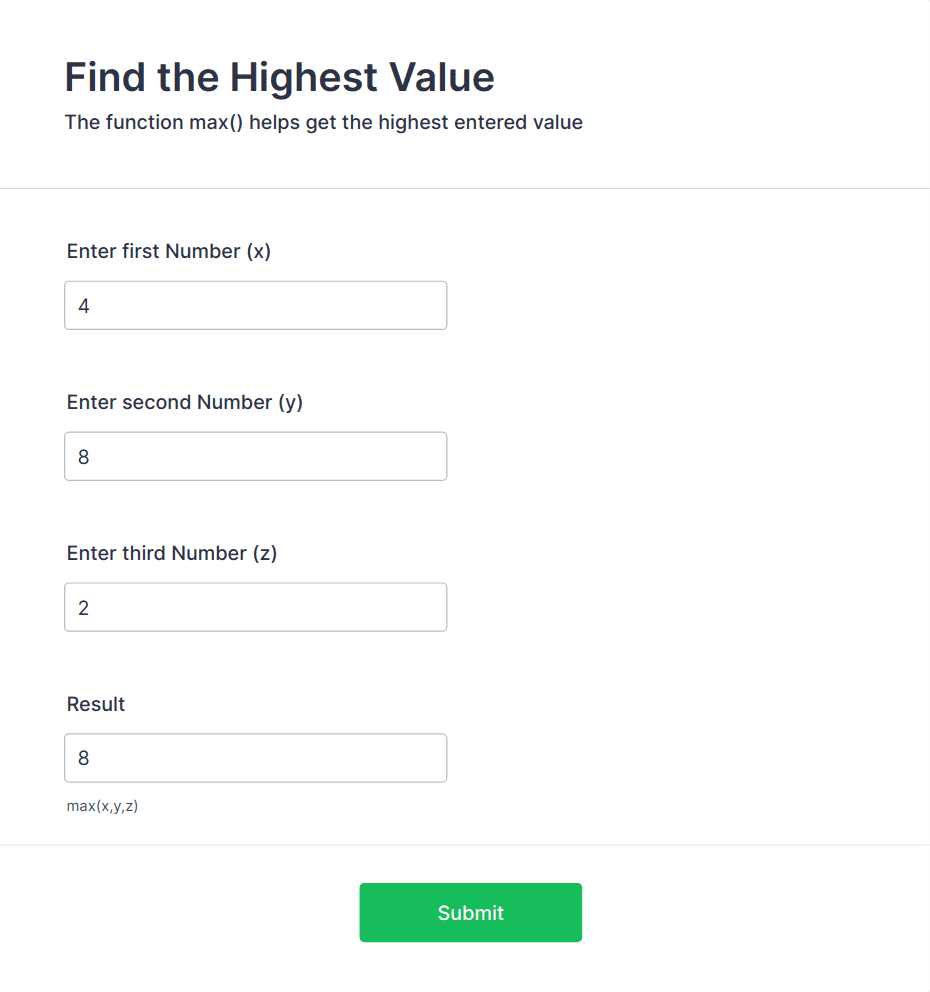Place cursor on the value 8 in y field
Viewport: 930px width, 992px height.
click(84, 457)
